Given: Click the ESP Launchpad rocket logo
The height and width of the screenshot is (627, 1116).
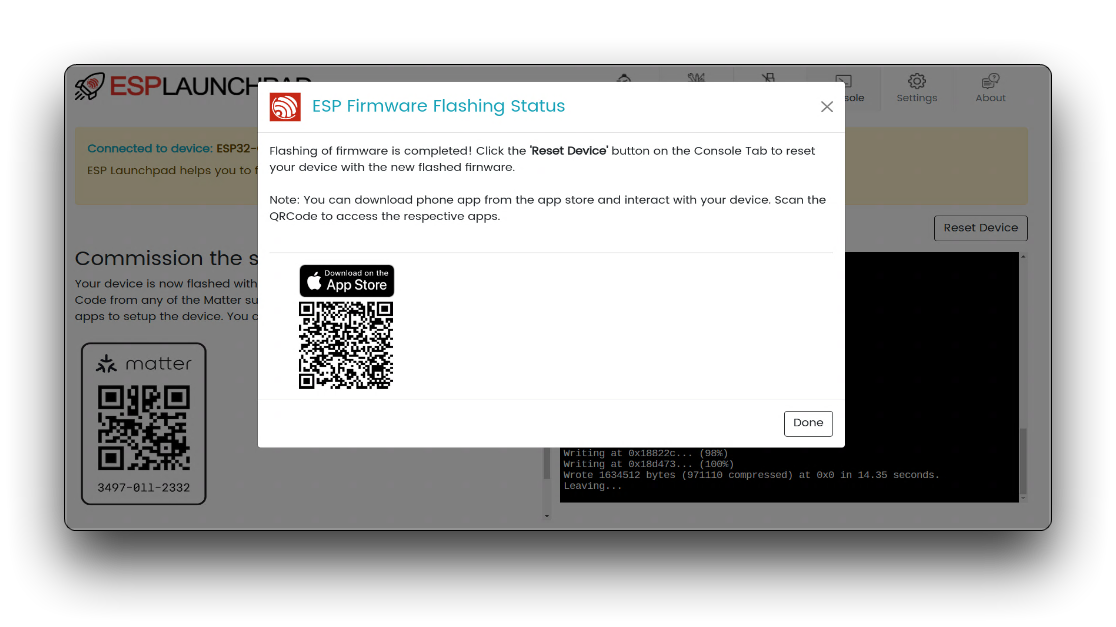Looking at the screenshot, I should click(x=90, y=86).
